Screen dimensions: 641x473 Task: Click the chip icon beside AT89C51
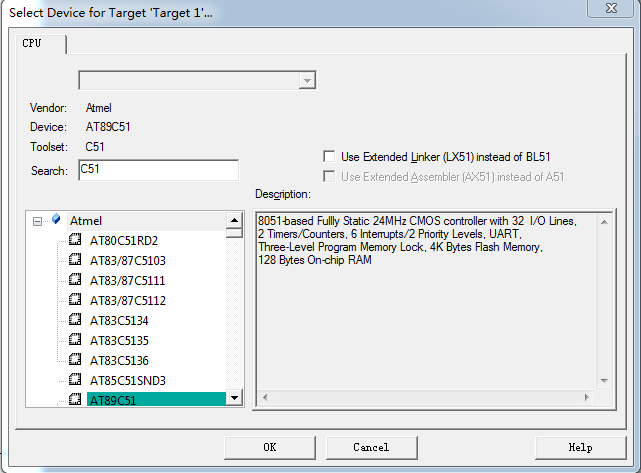click(75, 399)
